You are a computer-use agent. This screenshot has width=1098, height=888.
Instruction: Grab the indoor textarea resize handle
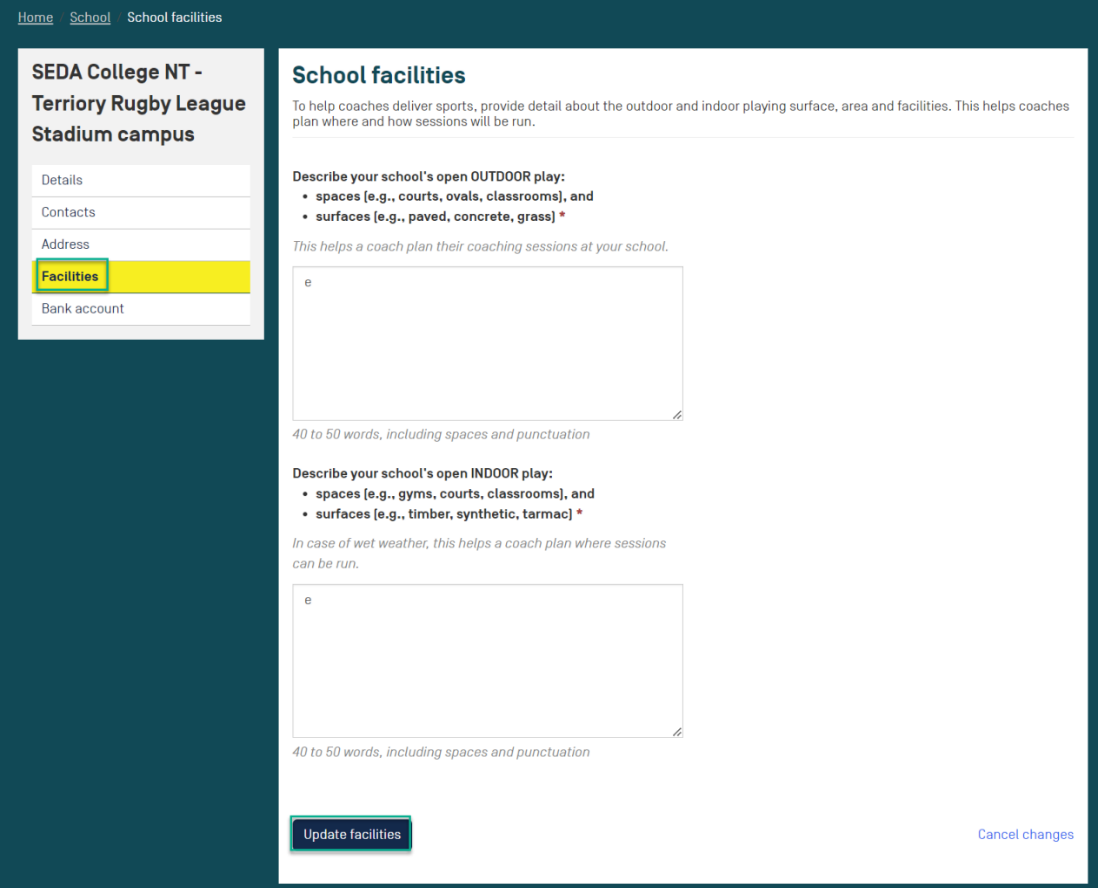[677, 732]
